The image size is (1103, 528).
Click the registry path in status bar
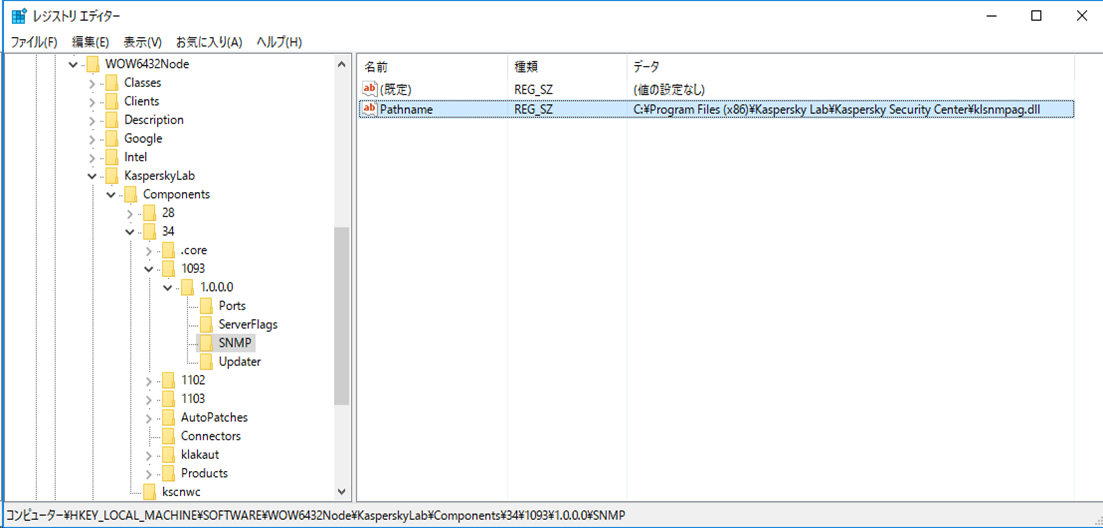click(316, 515)
